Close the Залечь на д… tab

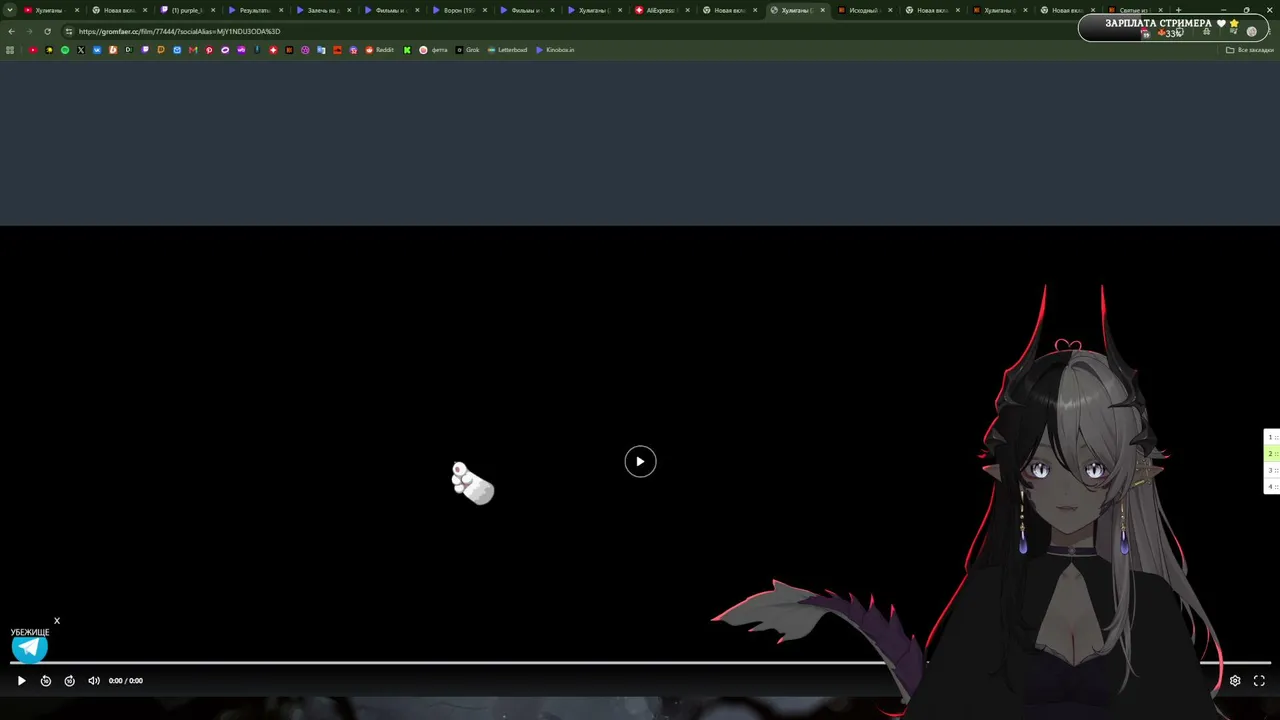click(349, 10)
